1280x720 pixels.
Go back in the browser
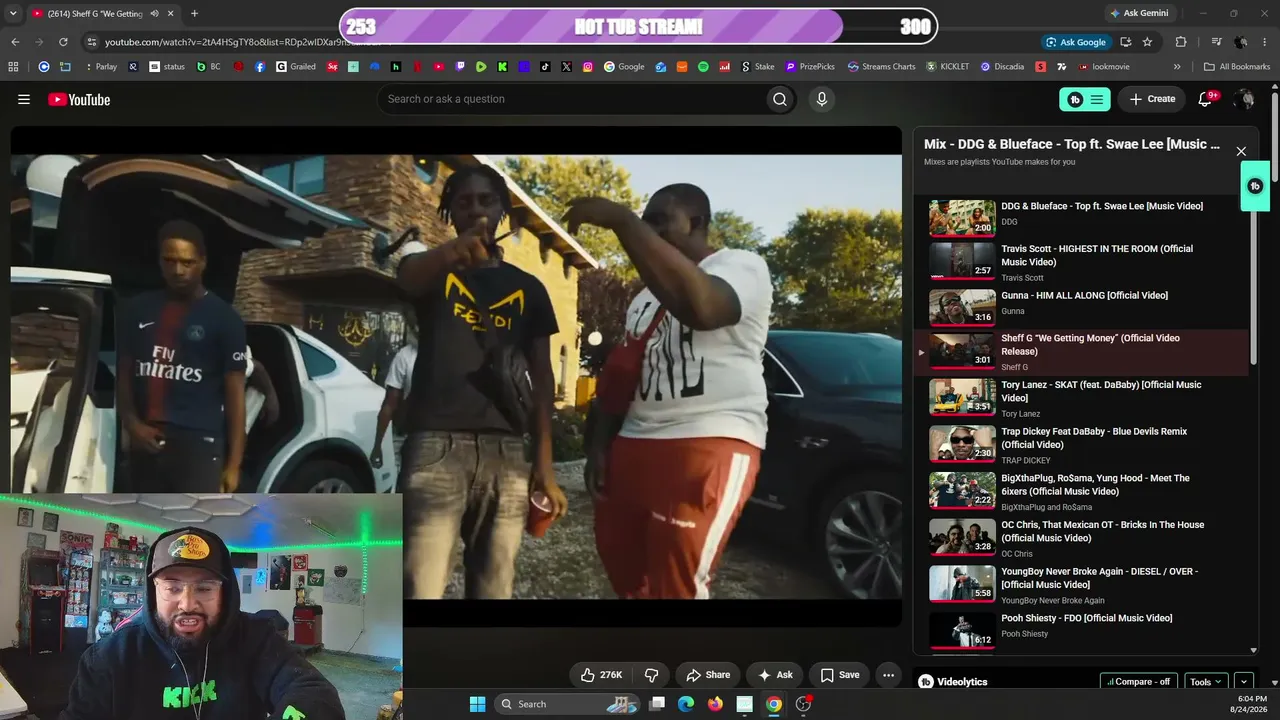click(15, 42)
